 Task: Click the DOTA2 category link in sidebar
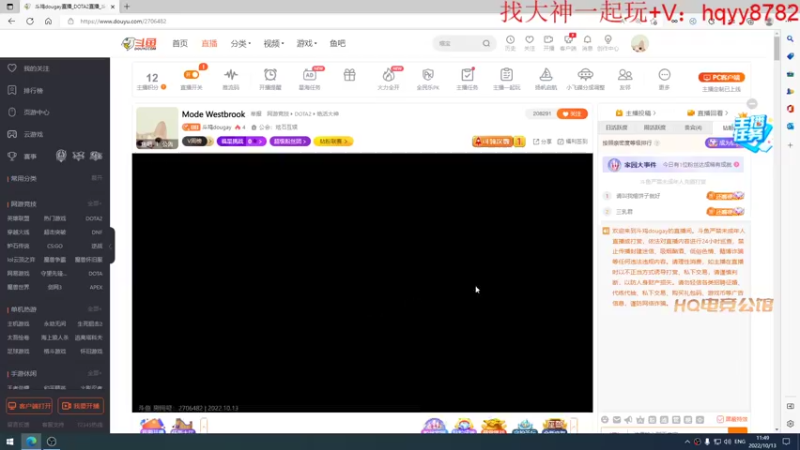pyautogui.click(x=94, y=218)
